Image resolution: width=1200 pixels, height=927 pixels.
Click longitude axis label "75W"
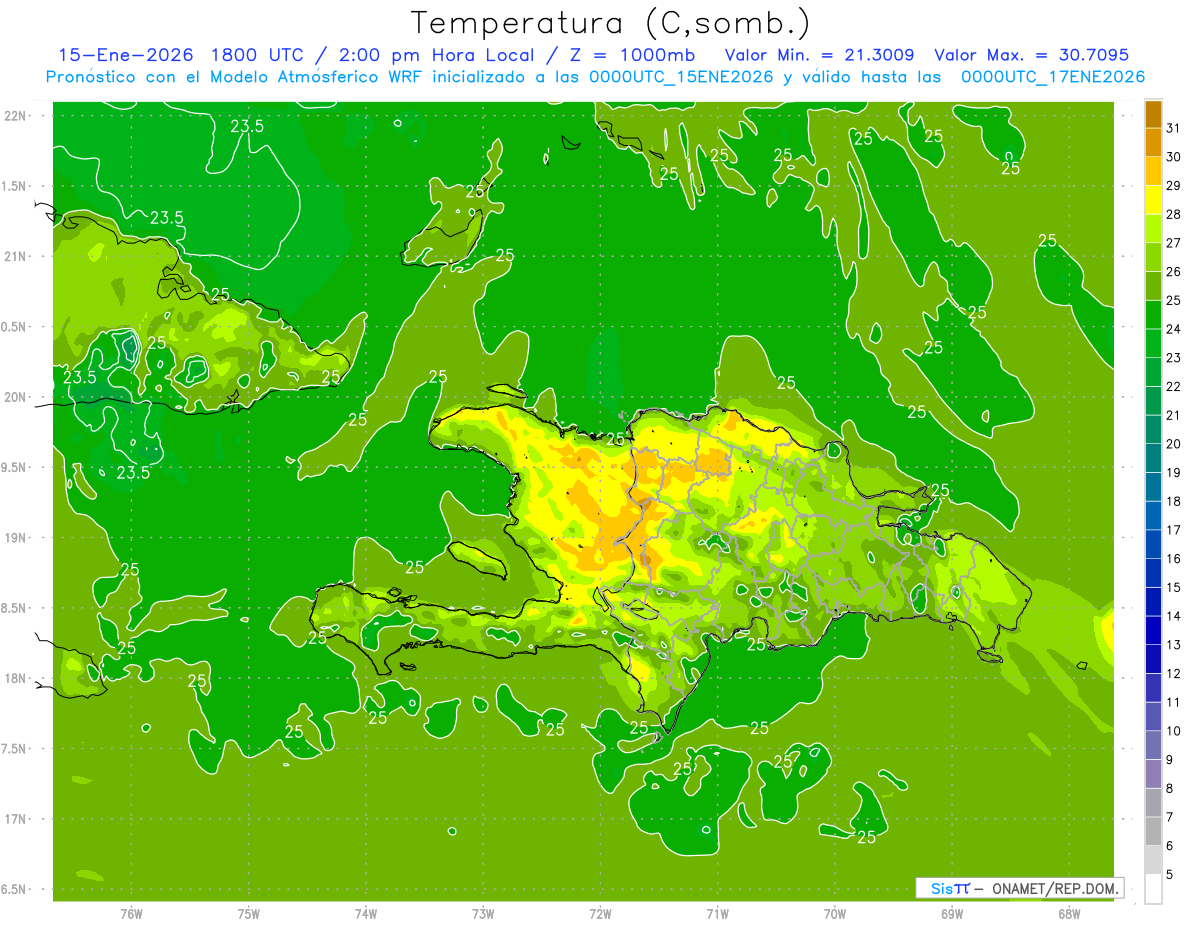[x=249, y=913]
